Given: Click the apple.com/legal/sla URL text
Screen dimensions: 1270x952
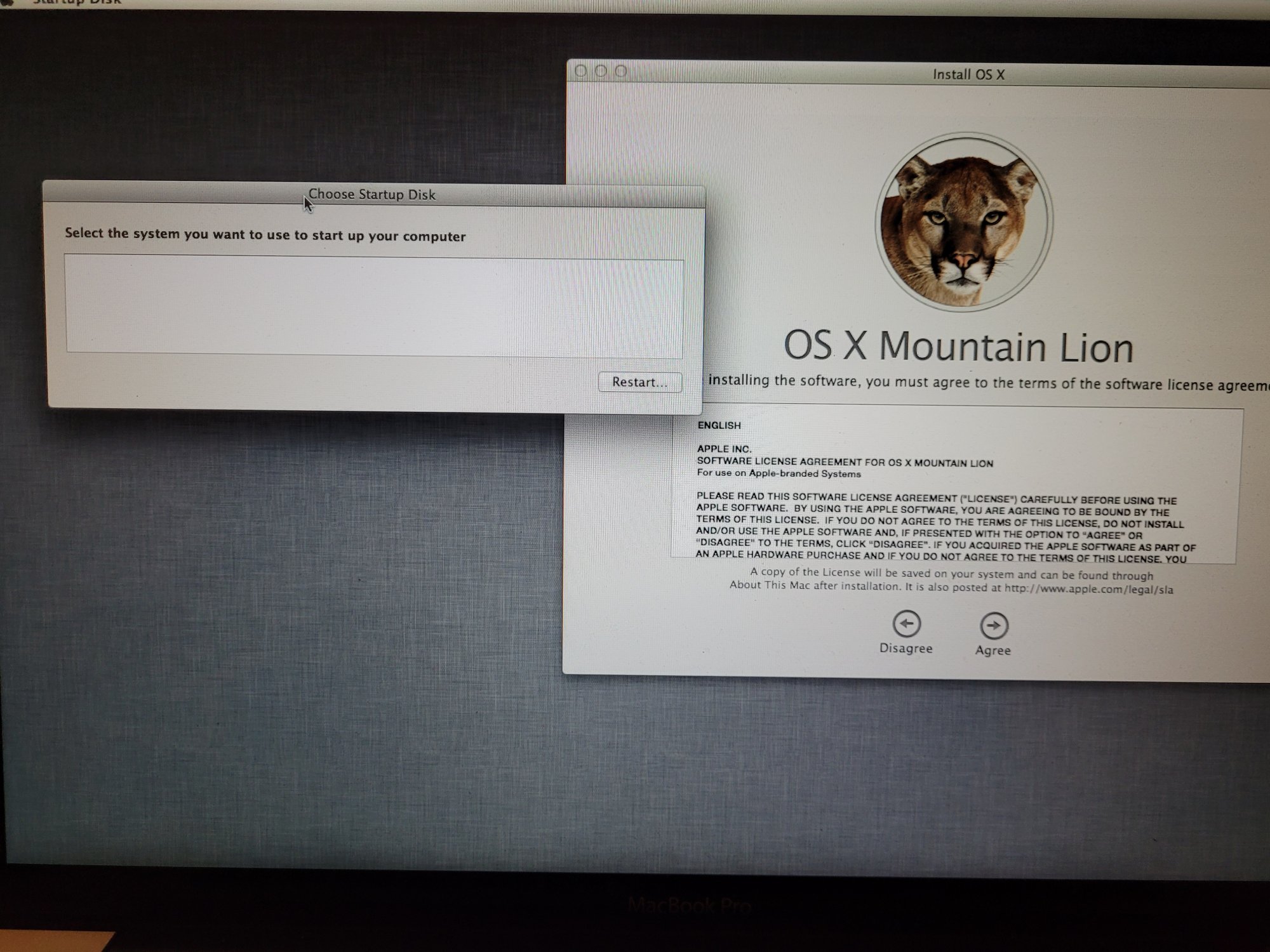Looking at the screenshot, I should click(1088, 590).
